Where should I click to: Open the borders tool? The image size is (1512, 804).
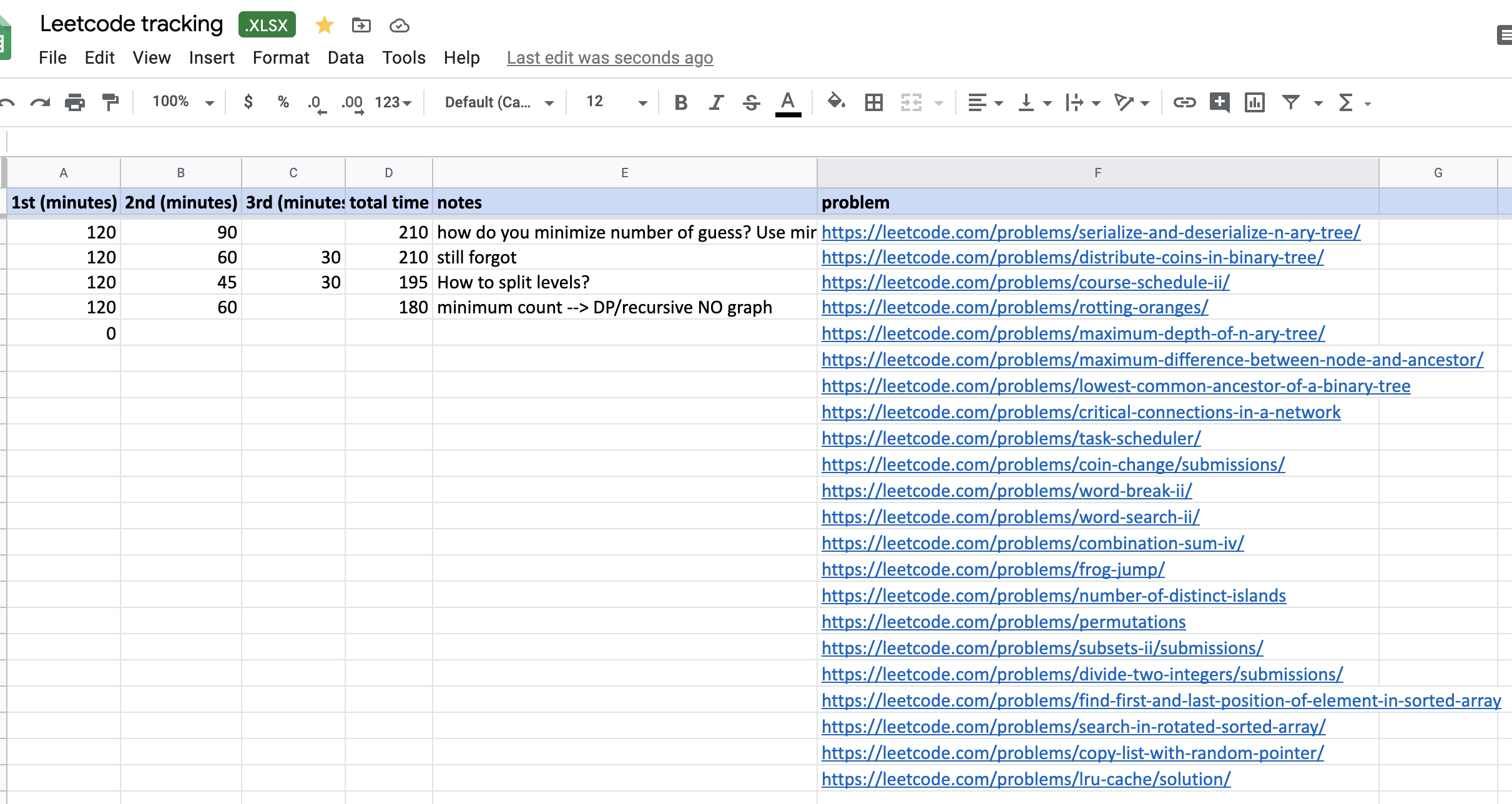873,102
